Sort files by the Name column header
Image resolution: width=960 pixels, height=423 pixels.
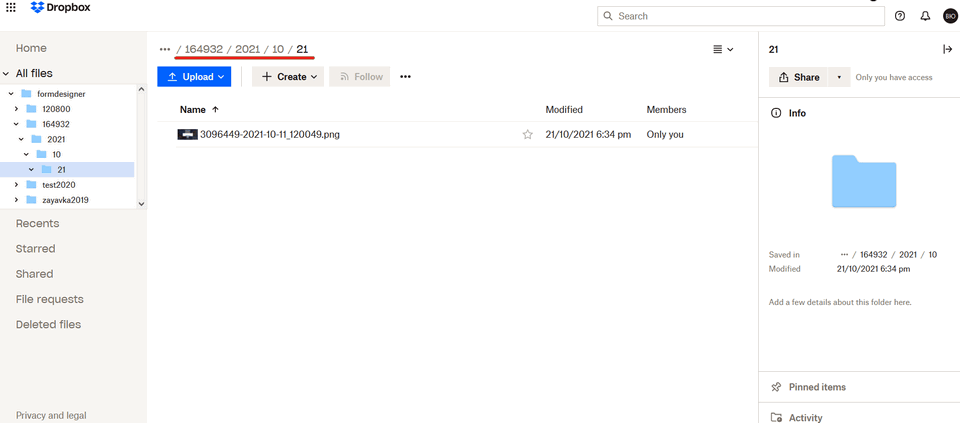click(x=193, y=109)
